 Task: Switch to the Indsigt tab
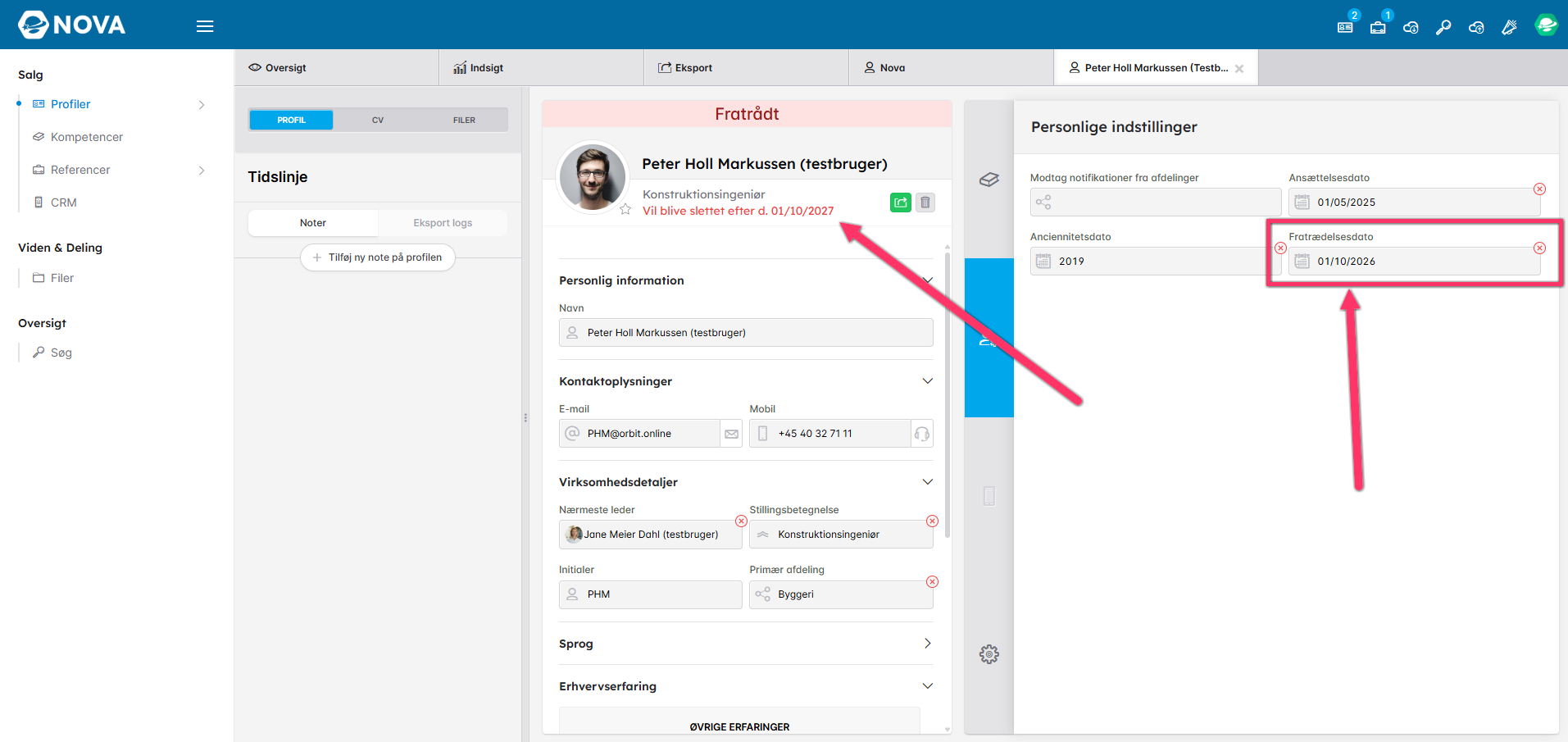pos(541,68)
